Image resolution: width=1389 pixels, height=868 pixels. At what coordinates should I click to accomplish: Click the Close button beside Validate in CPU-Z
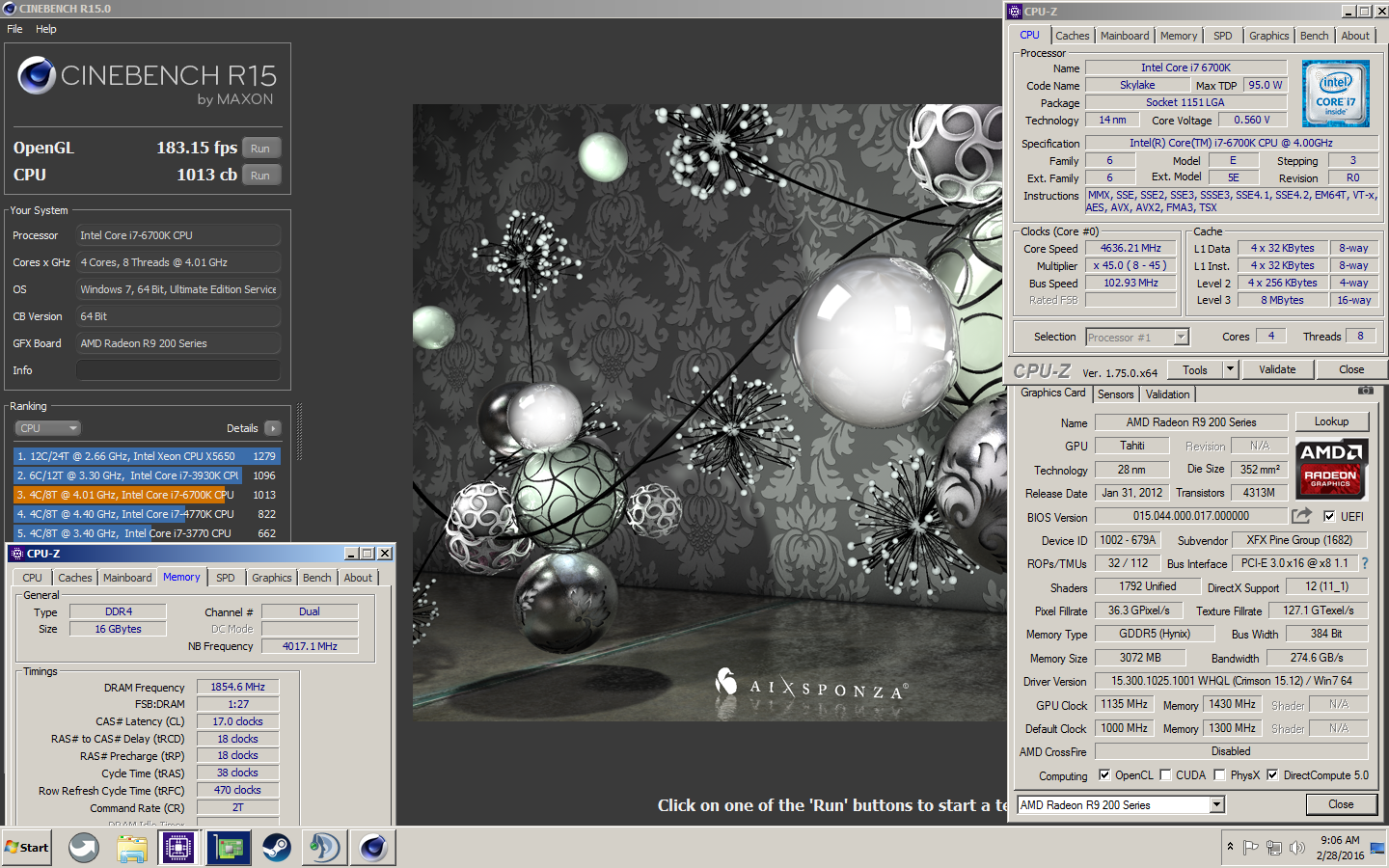point(1351,369)
